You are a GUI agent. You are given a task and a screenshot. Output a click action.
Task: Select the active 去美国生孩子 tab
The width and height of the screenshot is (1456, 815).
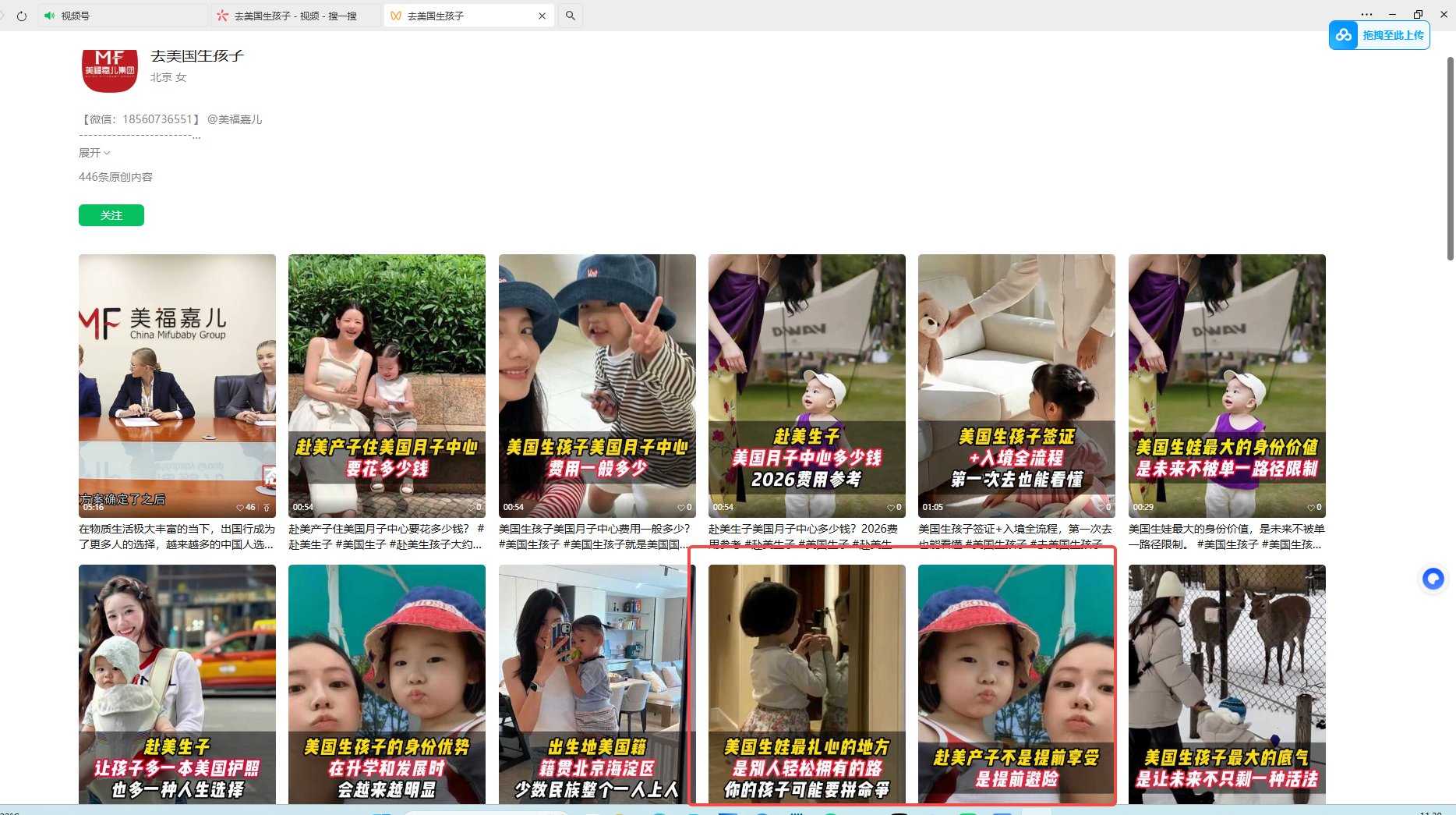[468, 16]
